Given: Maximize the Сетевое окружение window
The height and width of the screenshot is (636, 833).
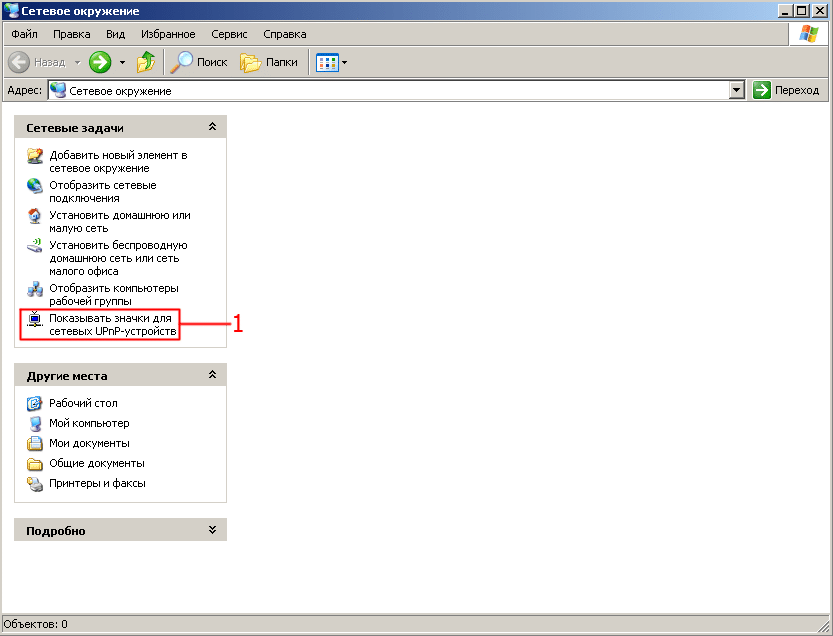Looking at the screenshot, I should (802, 11).
